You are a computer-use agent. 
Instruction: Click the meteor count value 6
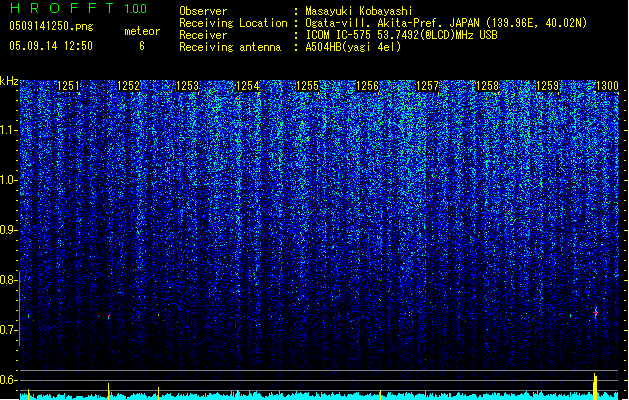coord(142,46)
